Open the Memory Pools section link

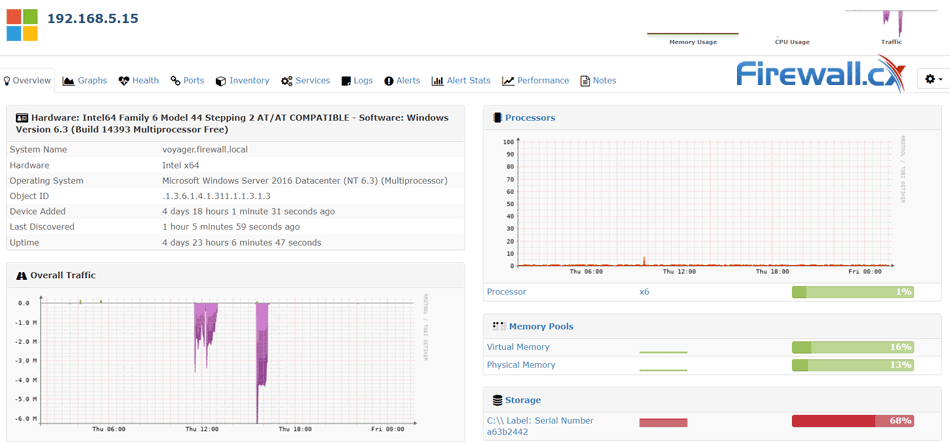tap(541, 326)
